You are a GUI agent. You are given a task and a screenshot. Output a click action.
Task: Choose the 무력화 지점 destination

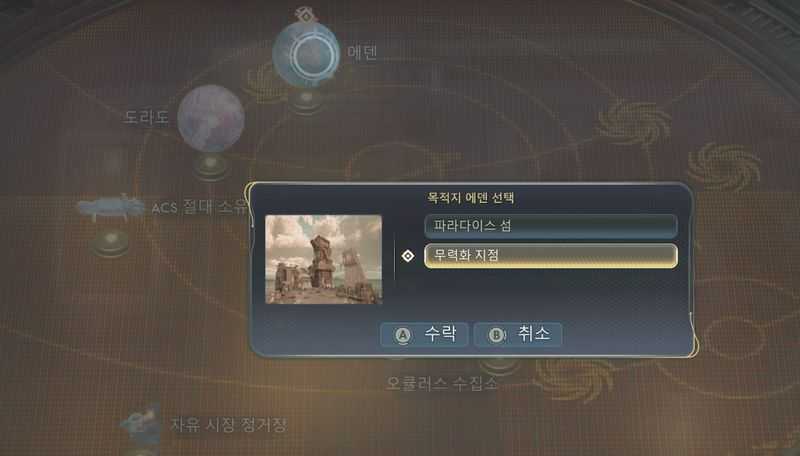[551, 256]
